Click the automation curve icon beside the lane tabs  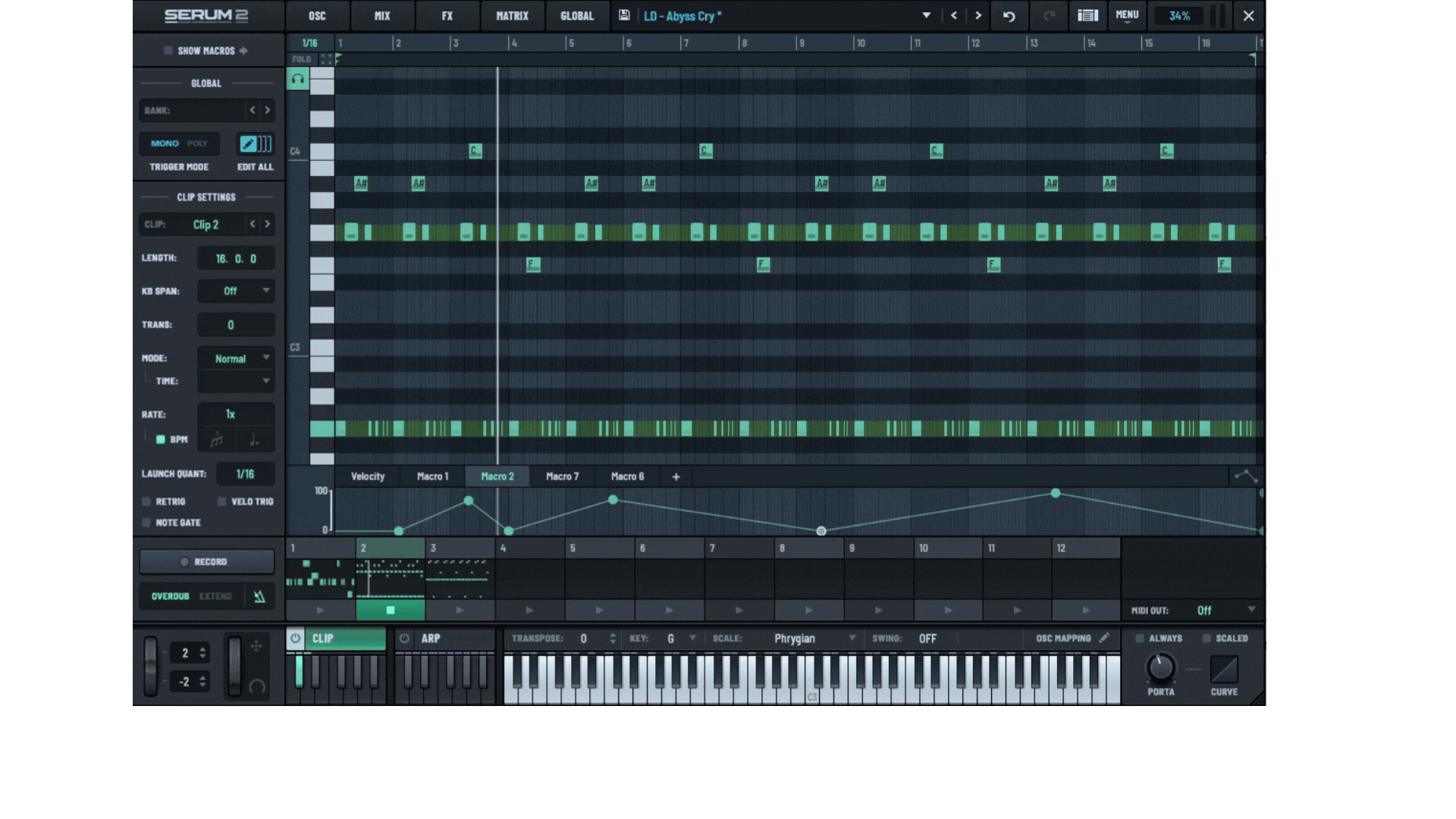1246,476
